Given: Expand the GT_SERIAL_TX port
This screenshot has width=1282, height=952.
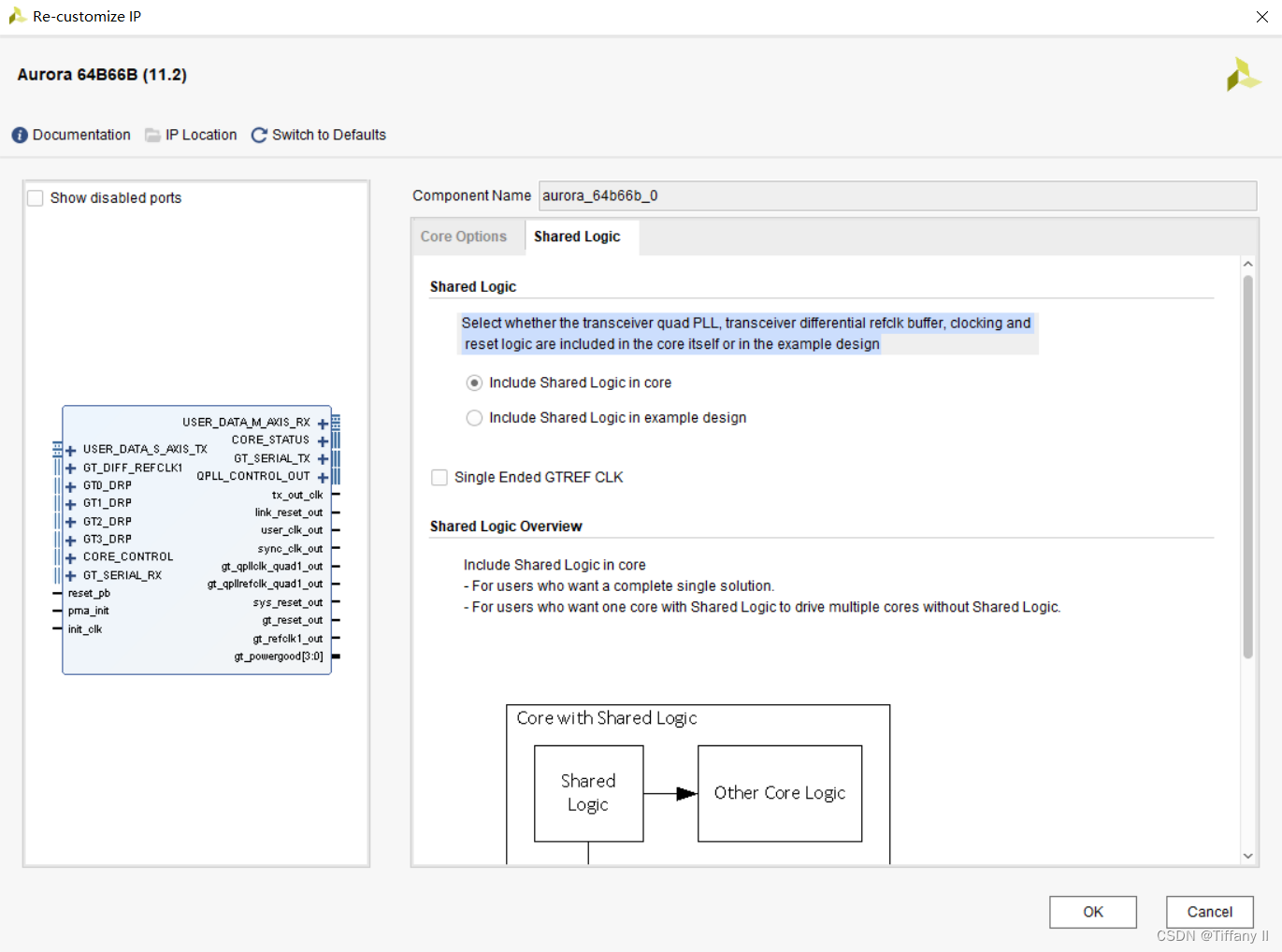Looking at the screenshot, I should point(323,459).
